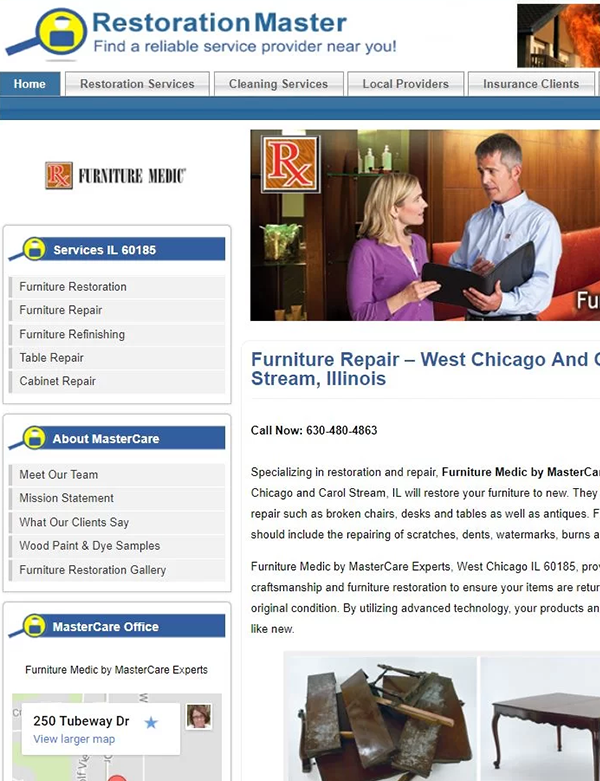Click the Furniture Medic Rx logo in sidebar
Screen dimensions: 600x781
pyautogui.click(x=115, y=175)
